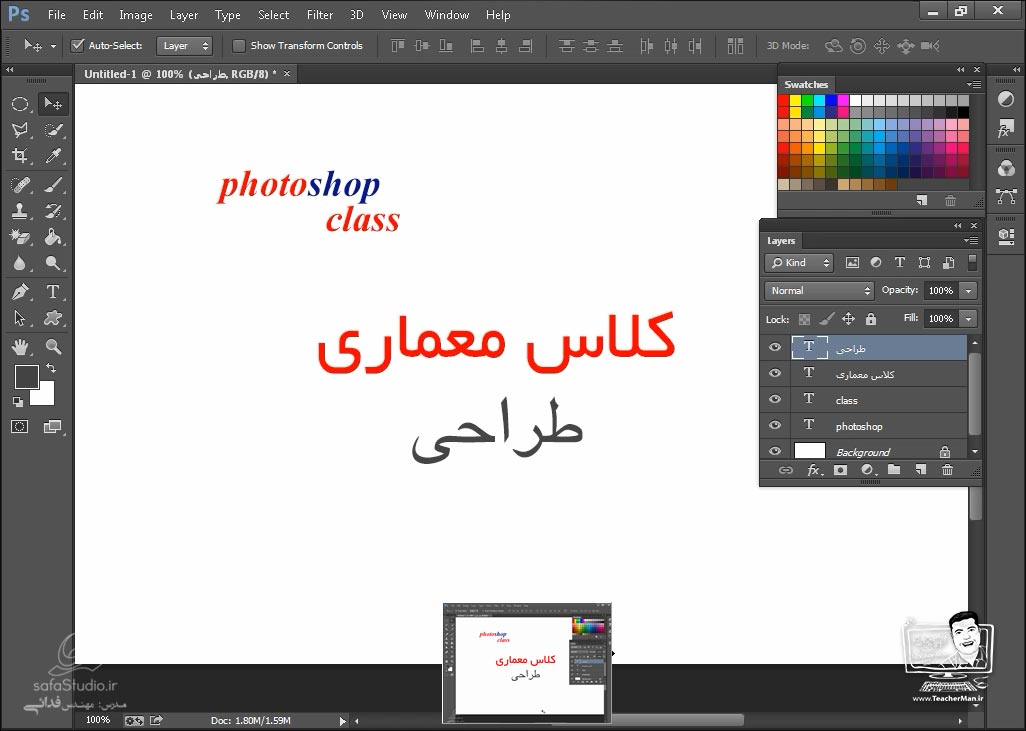The height and width of the screenshot is (731, 1026).
Task: Click the zoom percentage field 100%
Action: pyautogui.click(x=97, y=720)
